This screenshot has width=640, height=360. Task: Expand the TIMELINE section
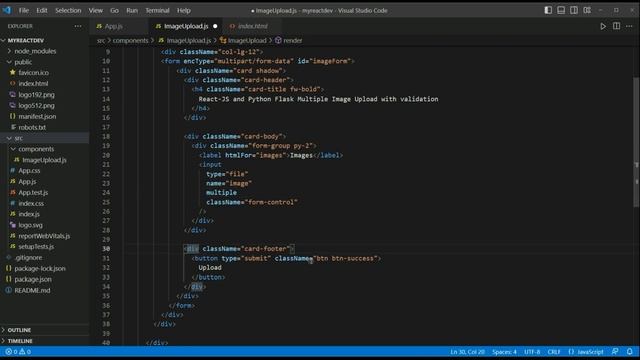tap(44, 341)
